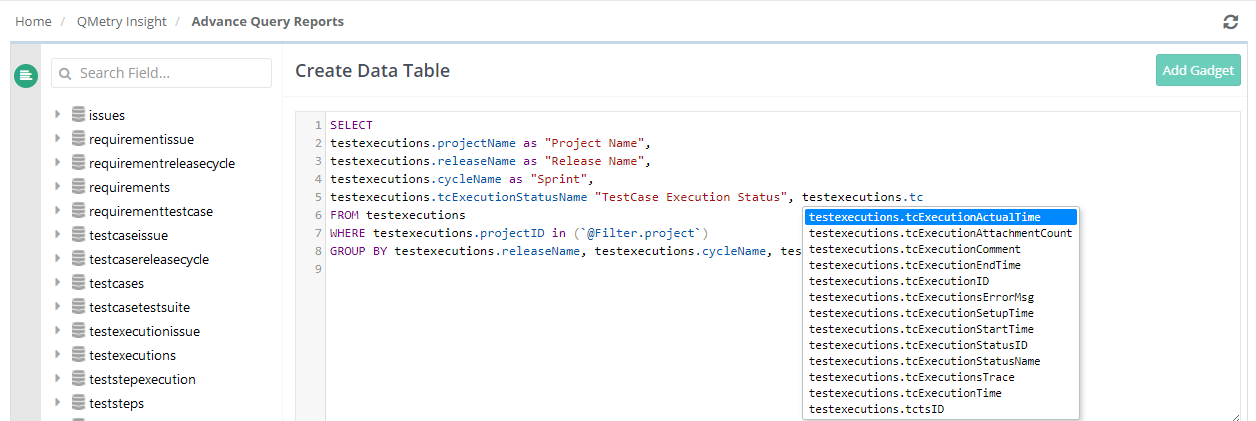Click the FROM testexecutions query line

(398, 215)
